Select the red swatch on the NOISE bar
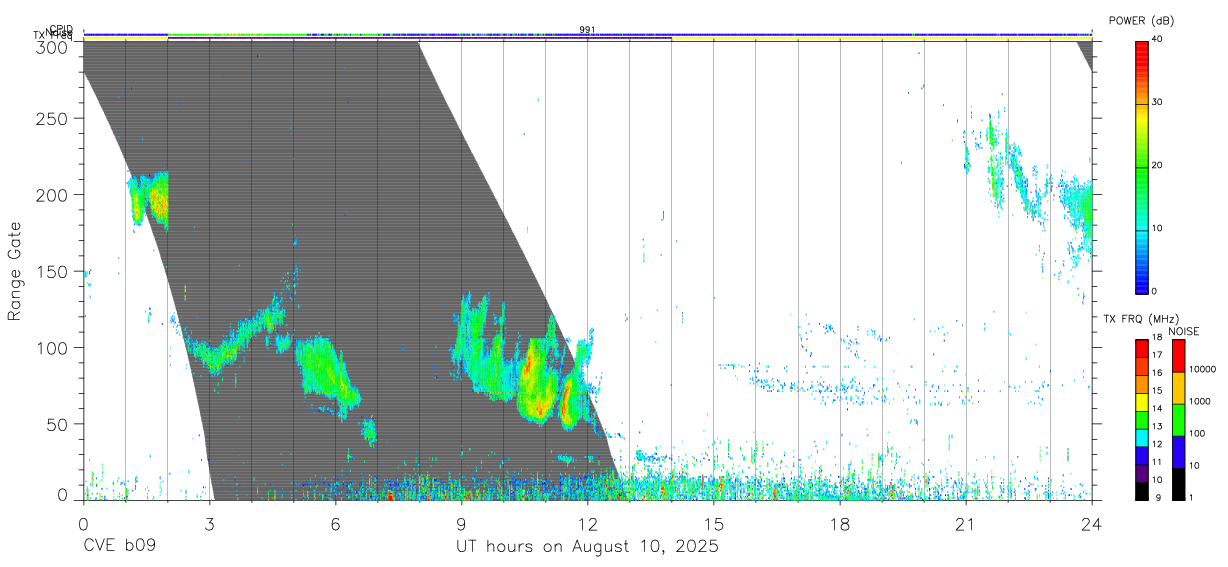 tap(1178, 355)
